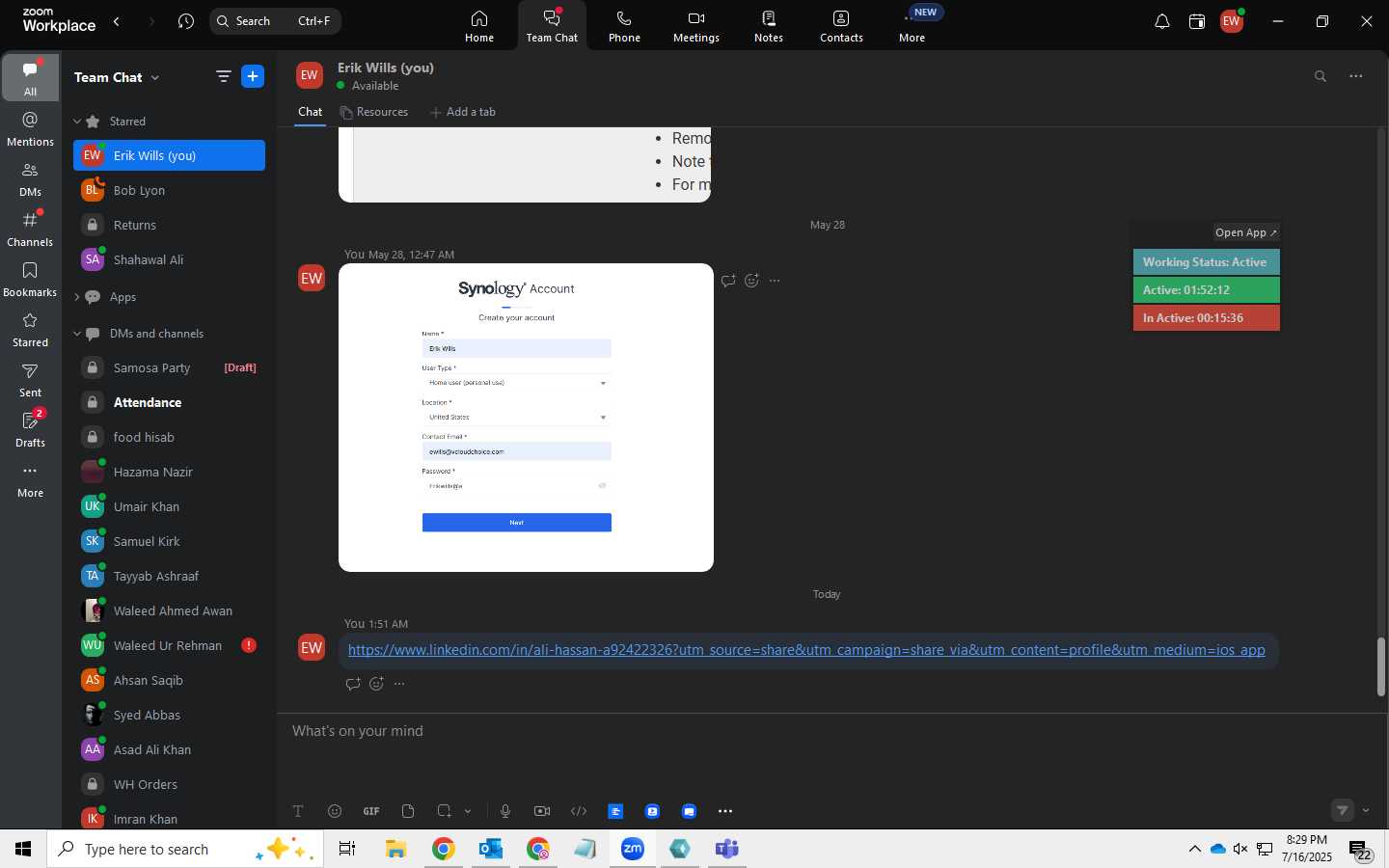Image resolution: width=1389 pixels, height=868 pixels.
Task: Open the Attendance channel
Action: pyautogui.click(x=169, y=402)
